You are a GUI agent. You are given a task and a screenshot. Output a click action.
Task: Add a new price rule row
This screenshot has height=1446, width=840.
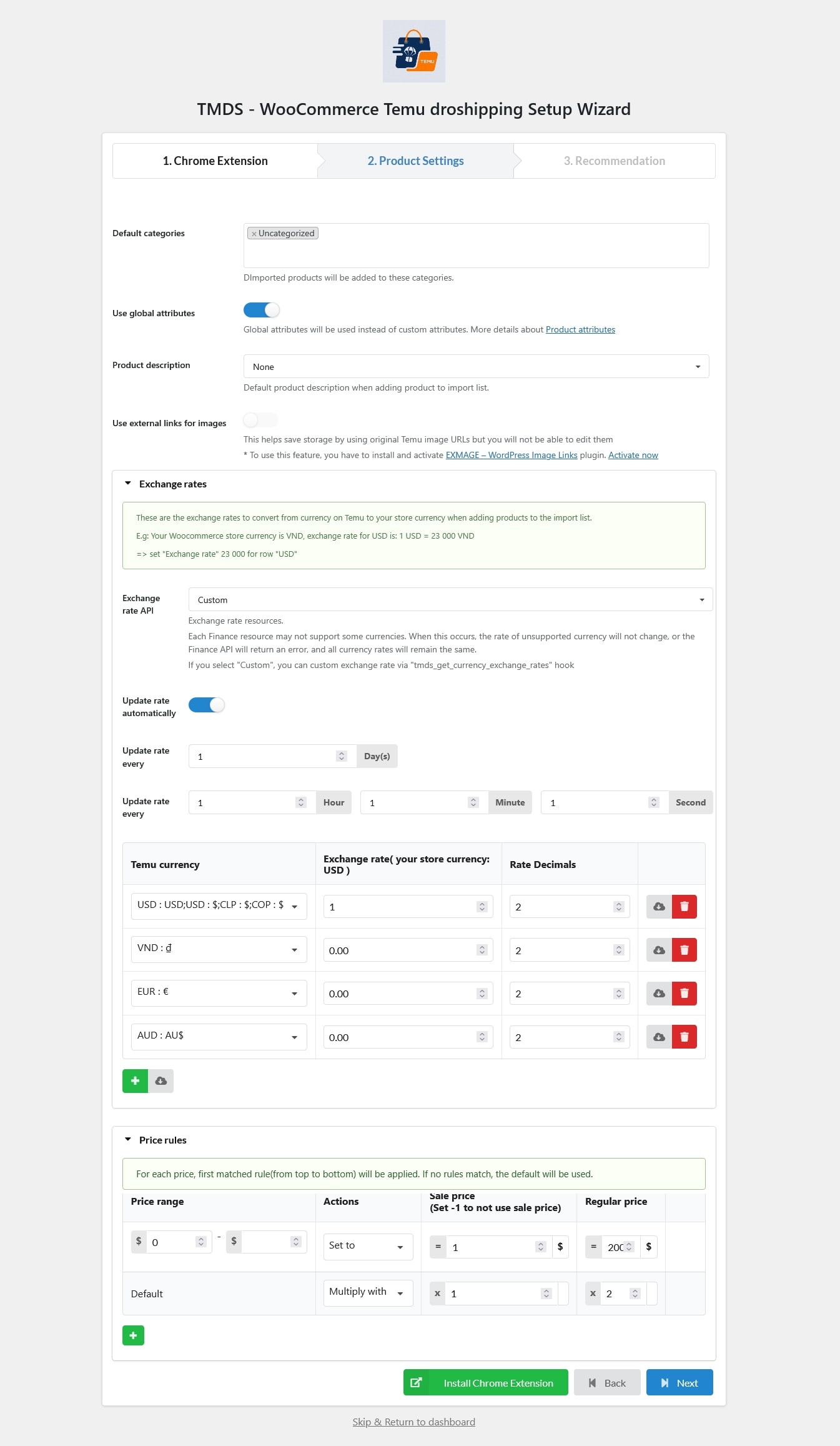click(133, 1335)
